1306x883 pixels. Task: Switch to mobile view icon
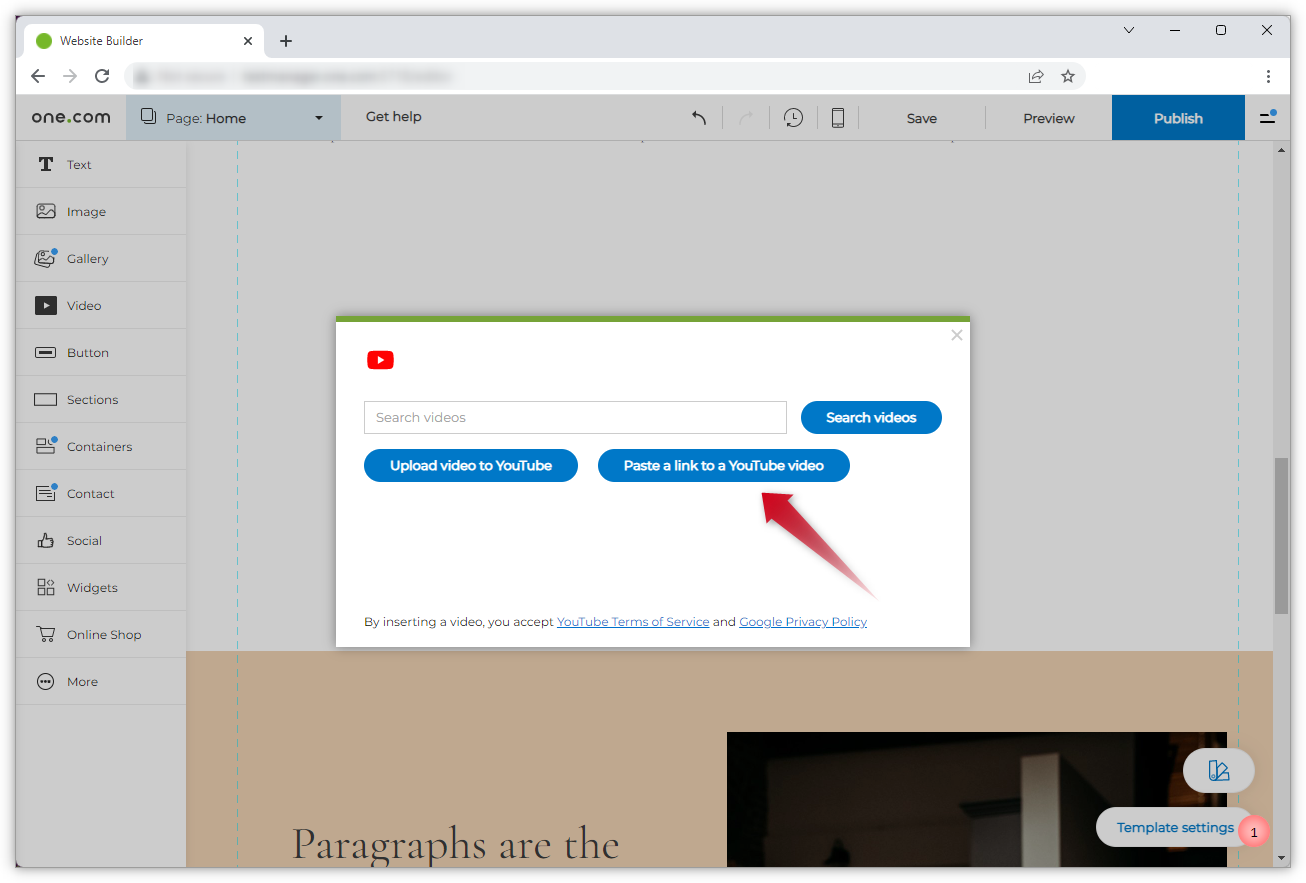point(838,118)
